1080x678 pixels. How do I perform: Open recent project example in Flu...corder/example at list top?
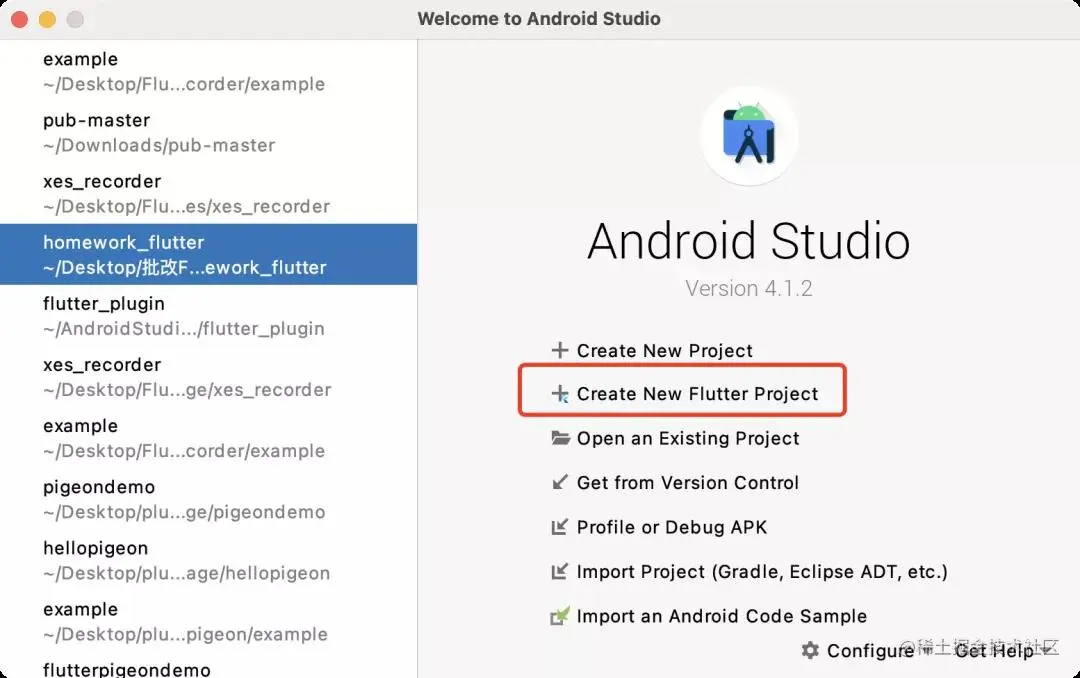click(x=209, y=71)
